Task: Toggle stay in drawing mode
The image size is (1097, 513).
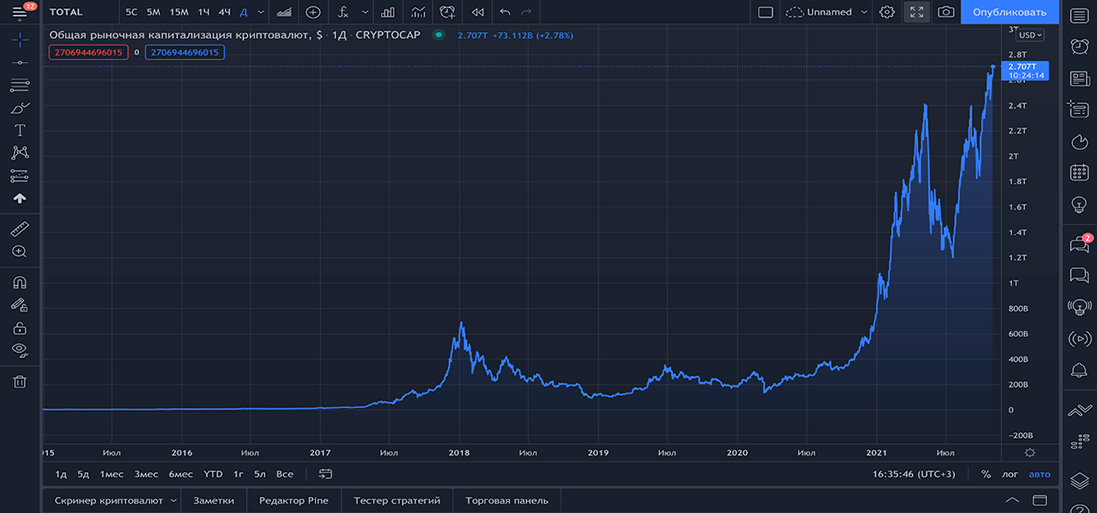Action: (x=20, y=304)
